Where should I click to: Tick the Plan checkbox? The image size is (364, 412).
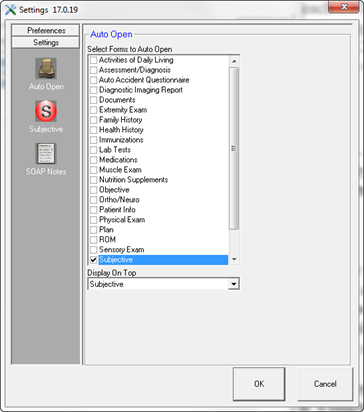click(x=94, y=230)
